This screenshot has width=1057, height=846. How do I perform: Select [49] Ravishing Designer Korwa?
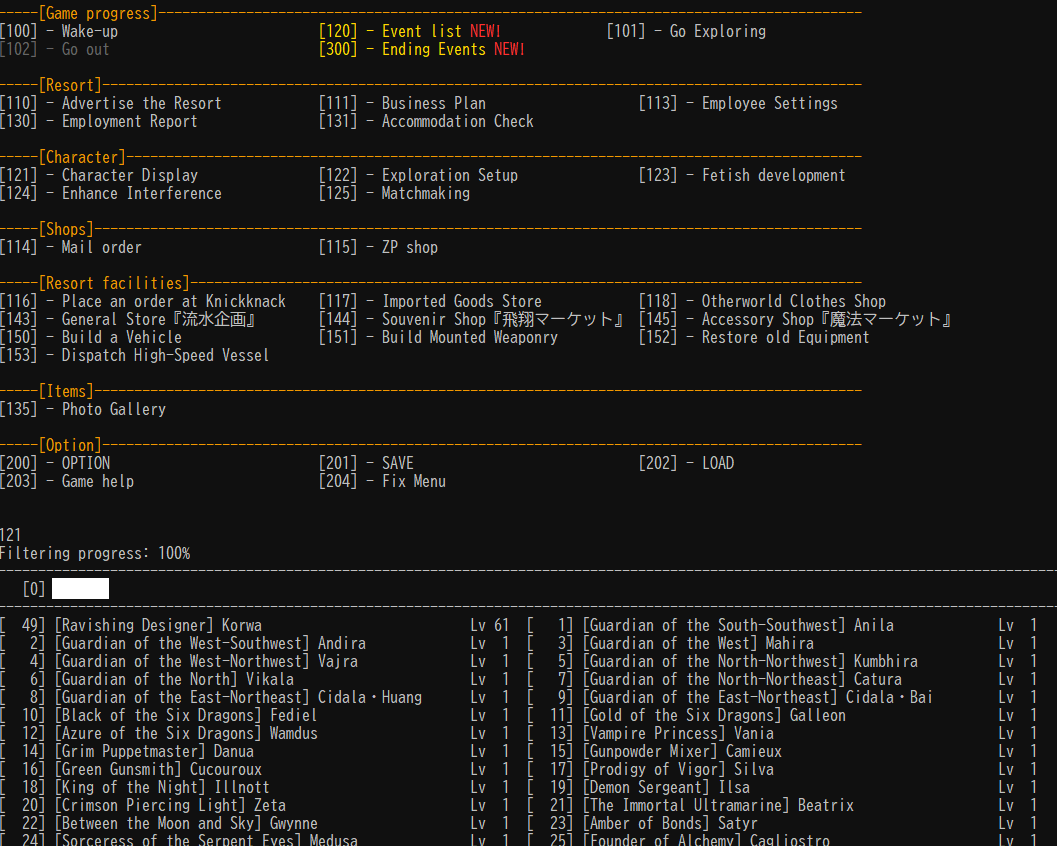point(254,626)
